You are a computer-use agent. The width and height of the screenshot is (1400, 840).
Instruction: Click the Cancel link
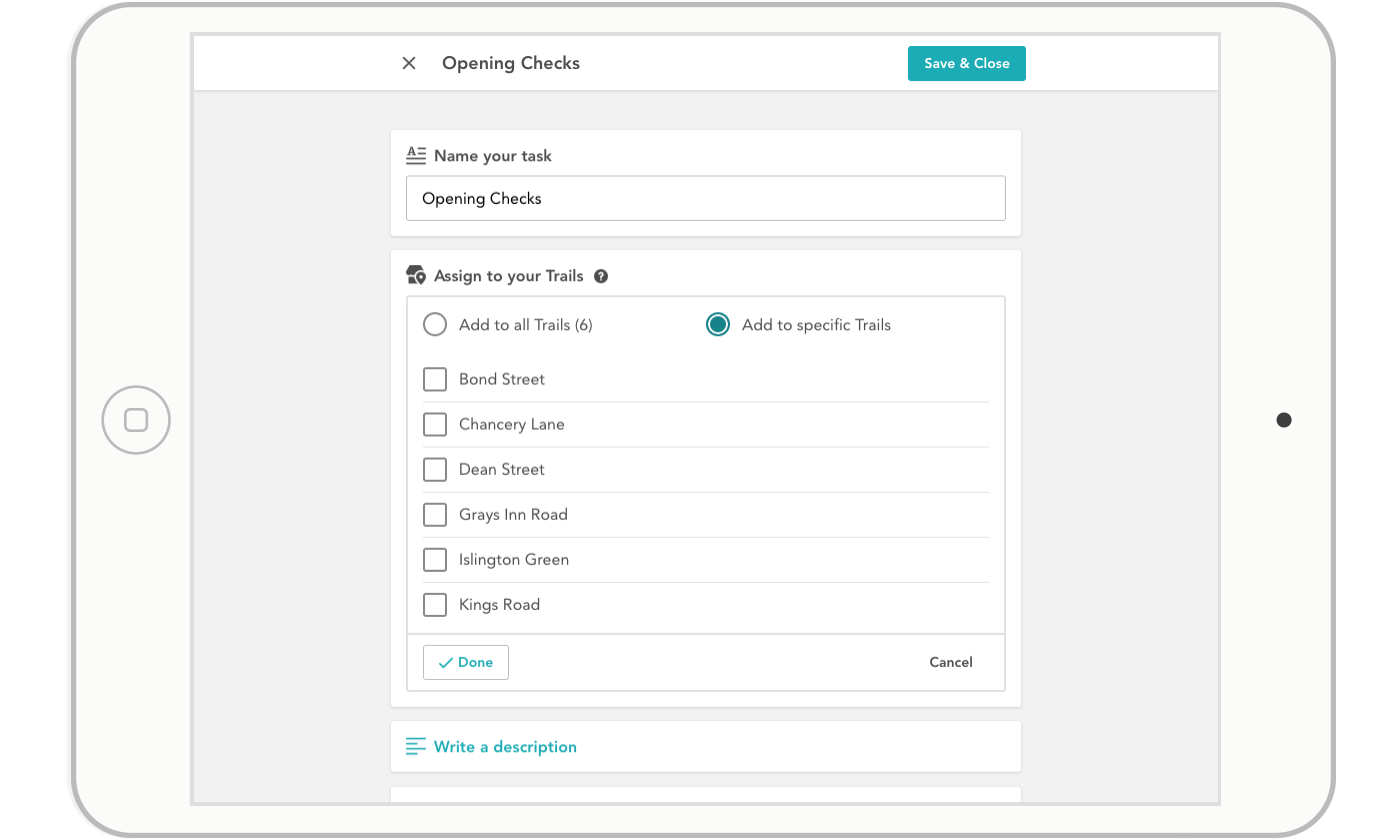(950, 662)
